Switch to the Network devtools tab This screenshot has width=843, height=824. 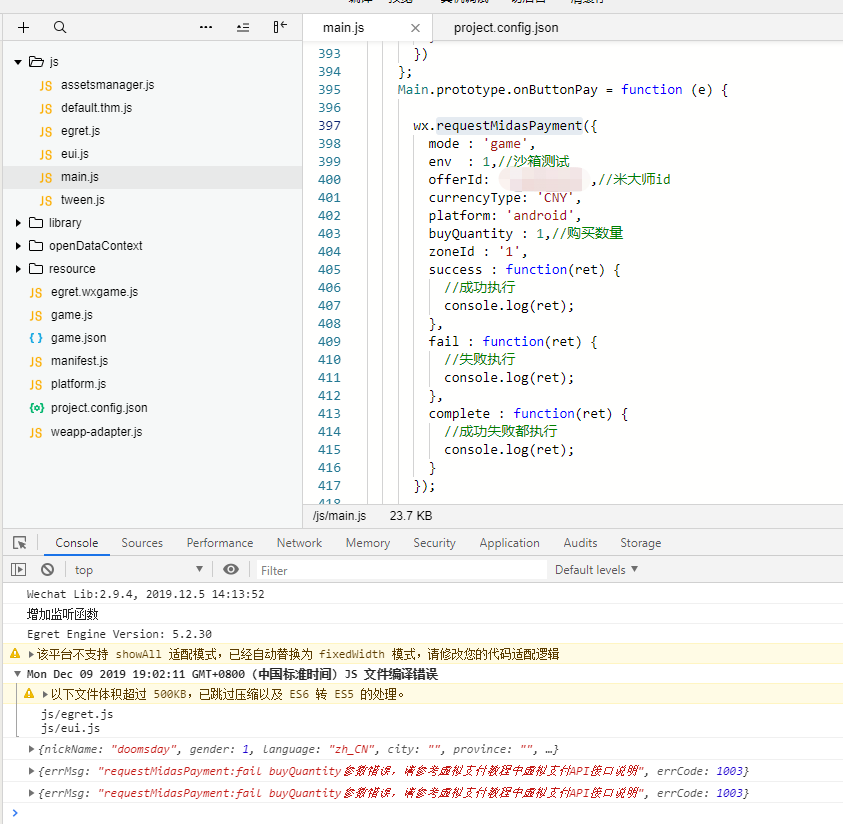[x=299, y=543]
